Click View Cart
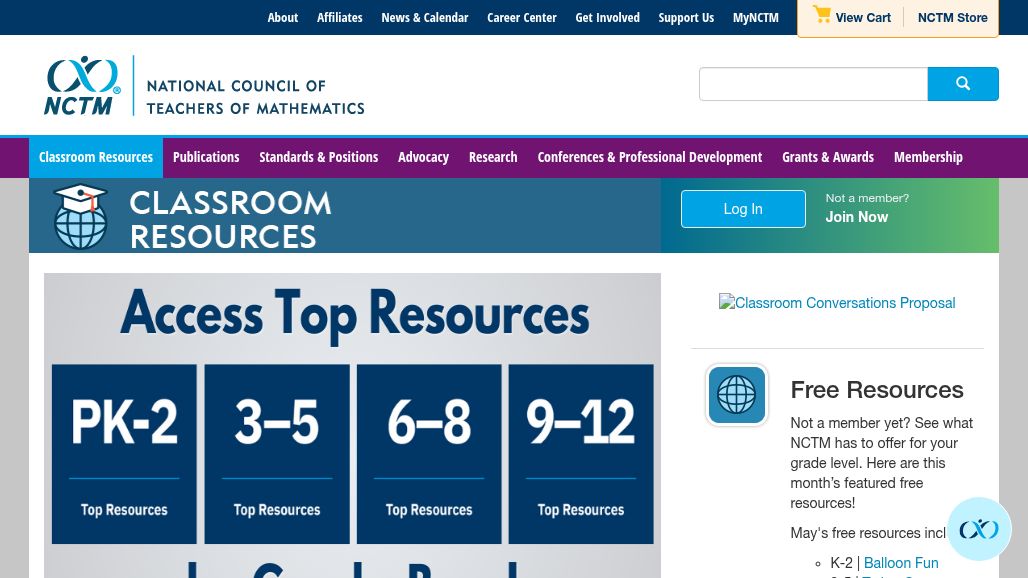Screen dimensions: 1028x578 [863, 18]
